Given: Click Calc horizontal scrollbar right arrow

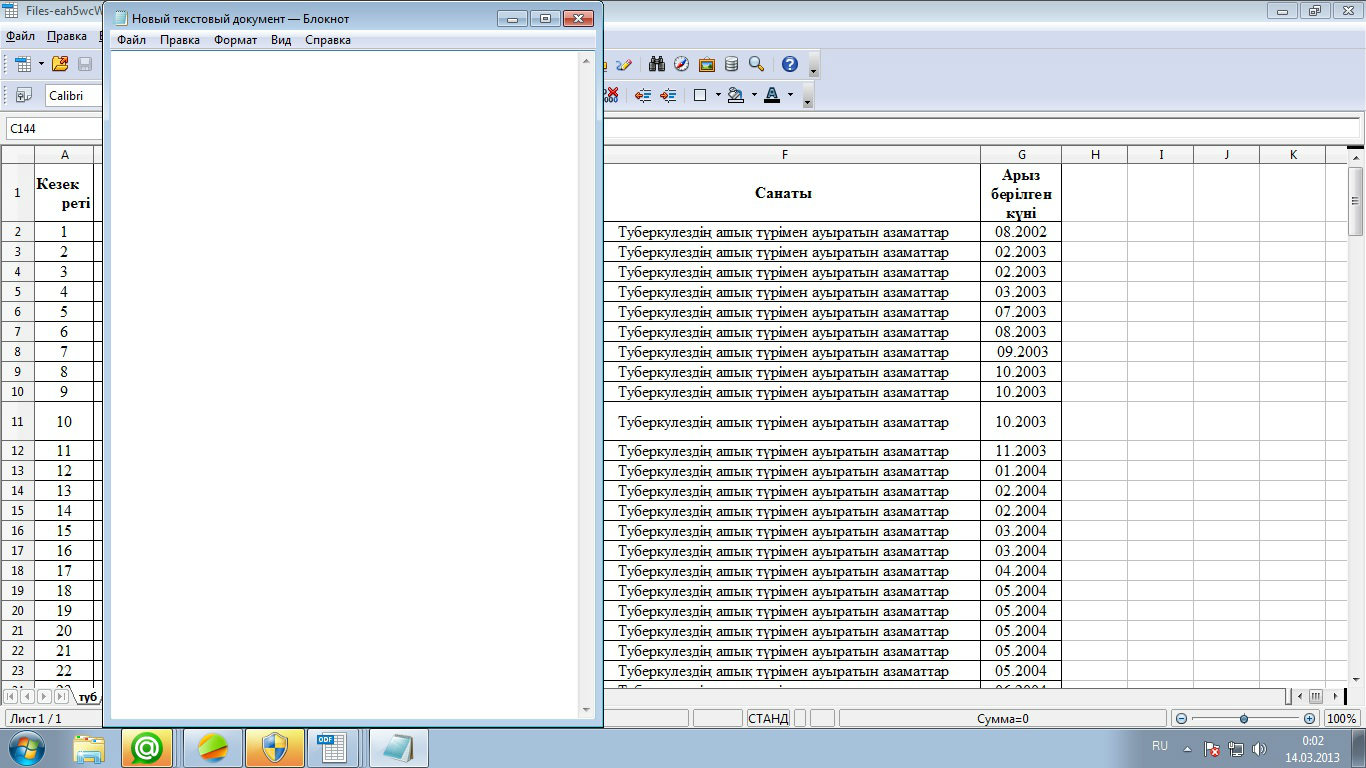Looking at the screenshot, I should pos(1333,696).
